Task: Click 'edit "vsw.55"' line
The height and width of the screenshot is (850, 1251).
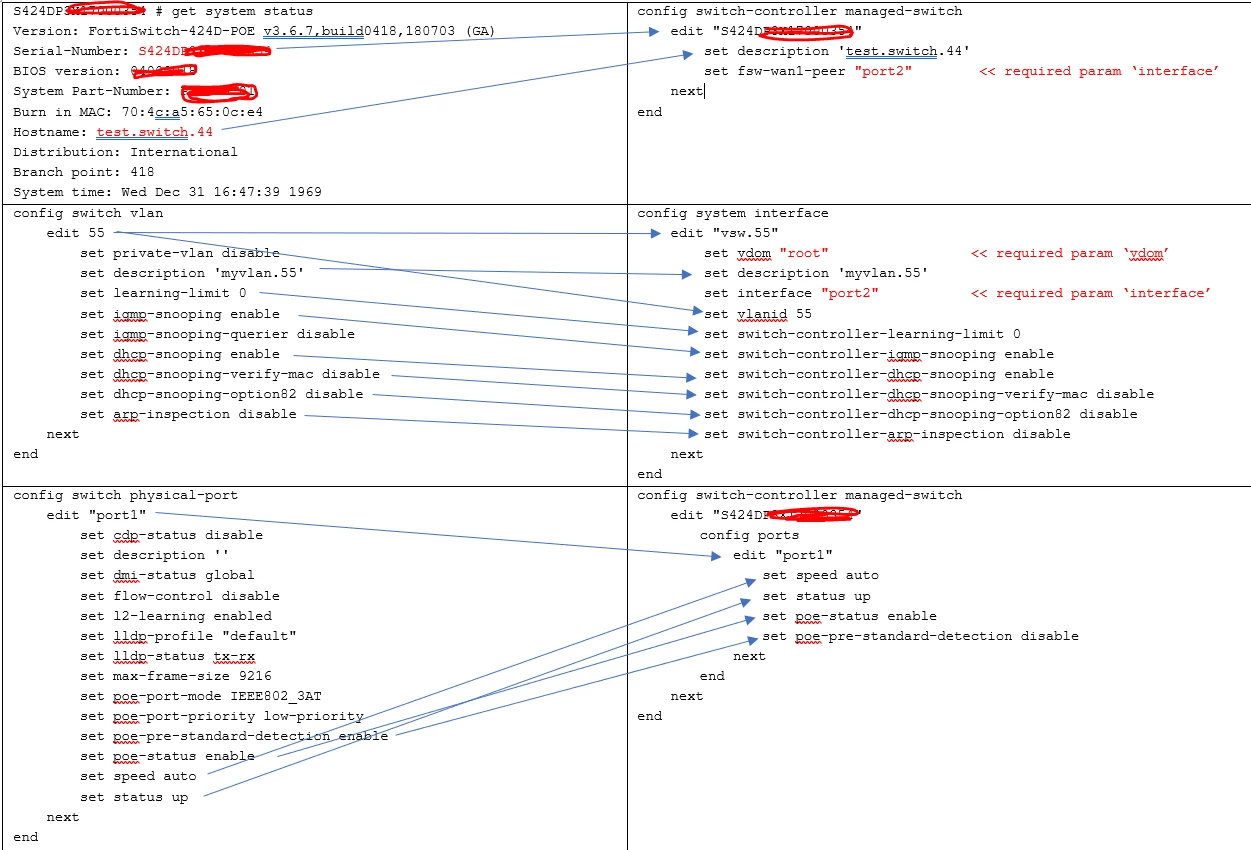Action: [x=725, y=233]
